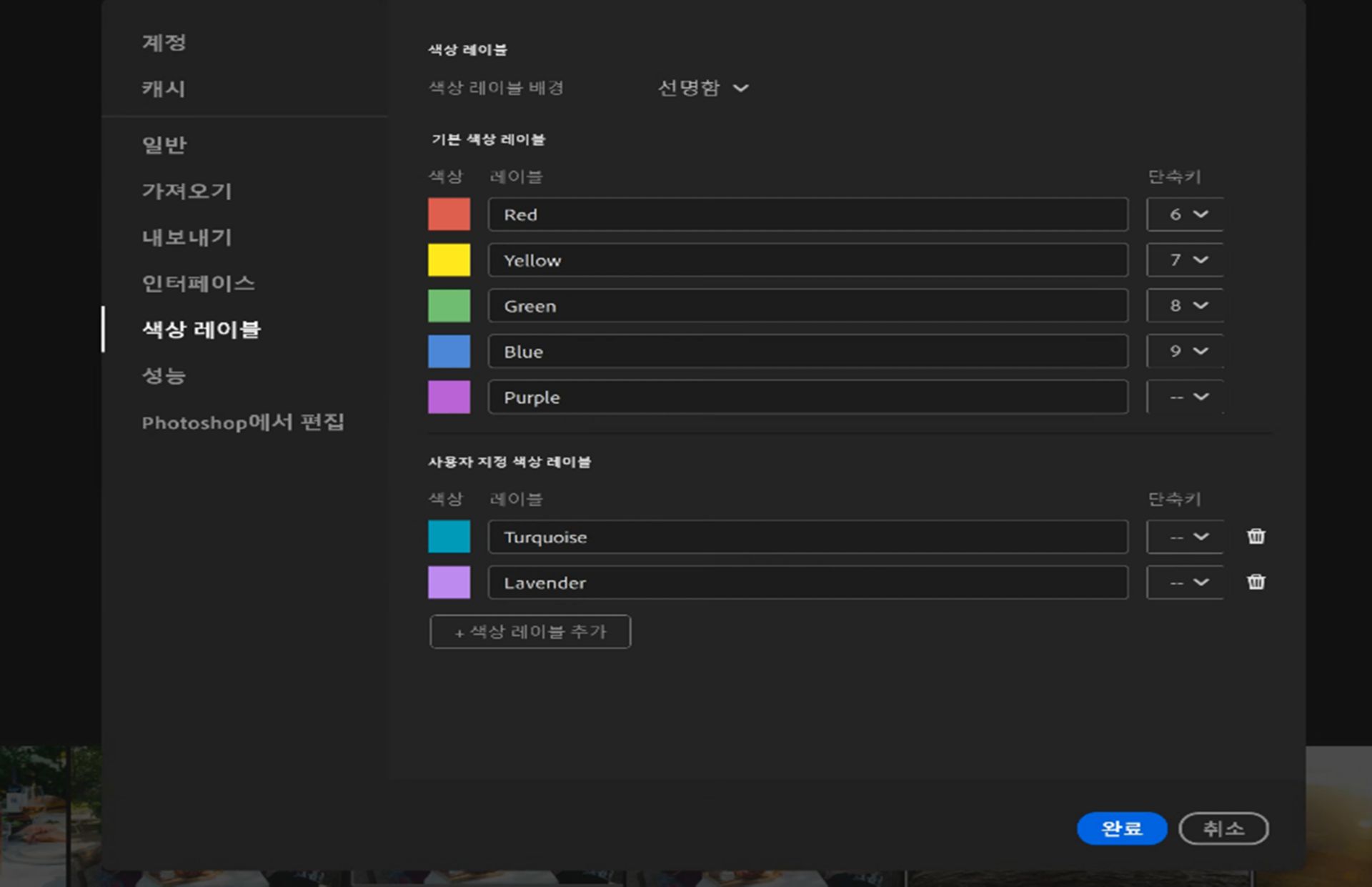Open shortcut dropdown for Red label
Image resolution: width=1372 pixels, height=887 pixels.
click(1185, 214)
